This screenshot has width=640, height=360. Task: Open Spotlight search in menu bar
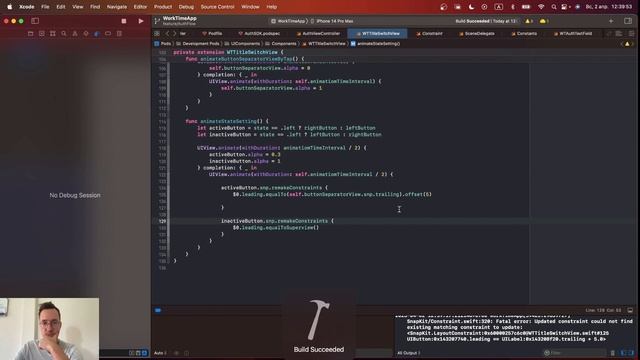[553, 7]
